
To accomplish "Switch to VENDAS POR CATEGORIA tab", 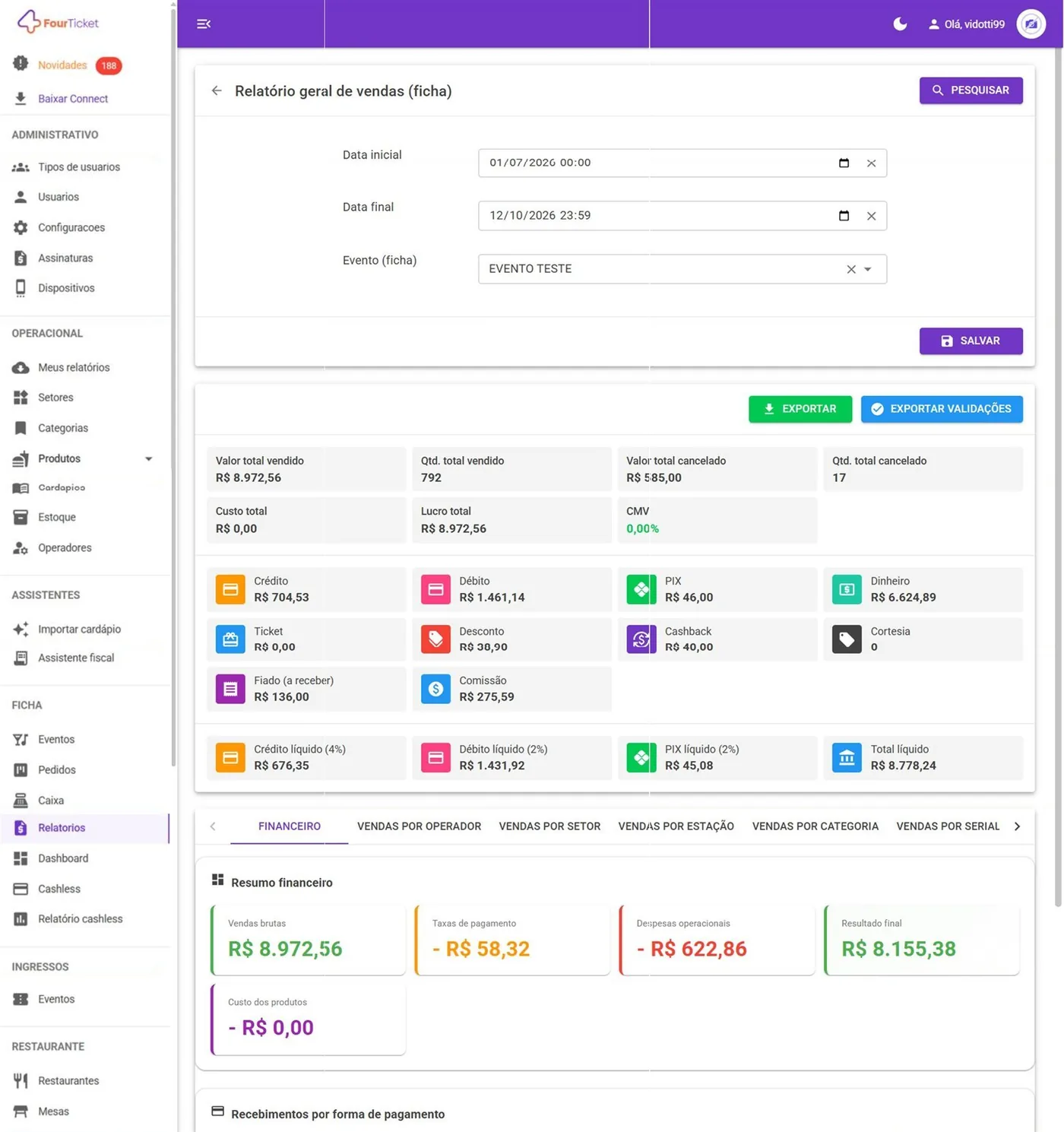I will [815, 826].
